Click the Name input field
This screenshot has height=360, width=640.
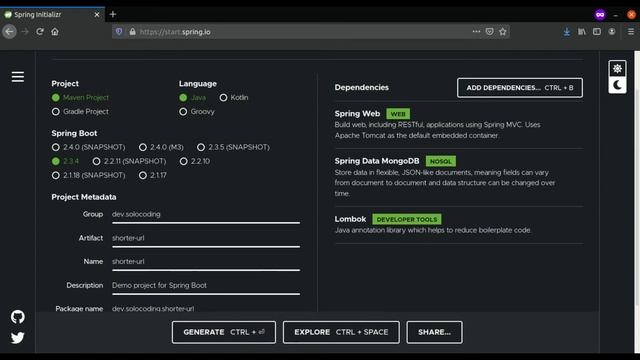pos(206,262)
